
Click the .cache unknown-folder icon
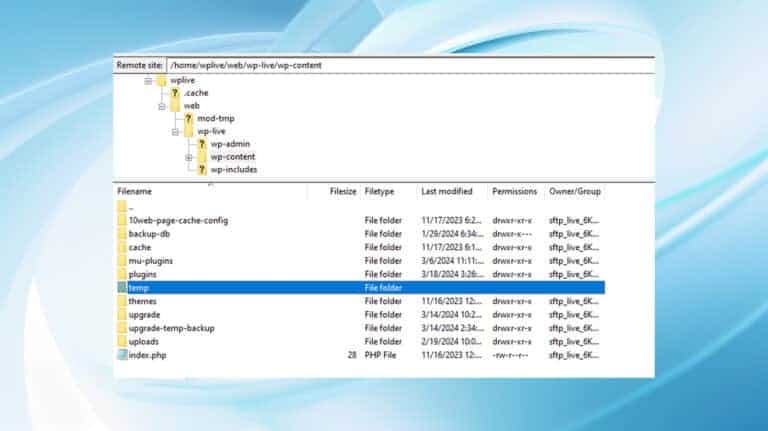click(x=175, y=93)
